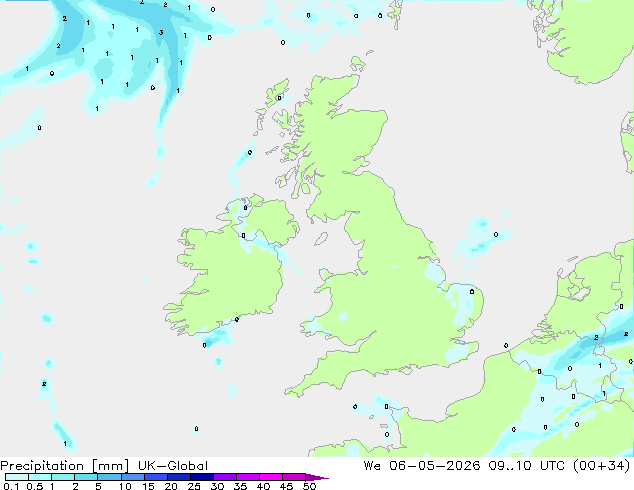This screenshot has height=490, width=634.
Task: Click the "UTC" label
Action: (552, 465)
